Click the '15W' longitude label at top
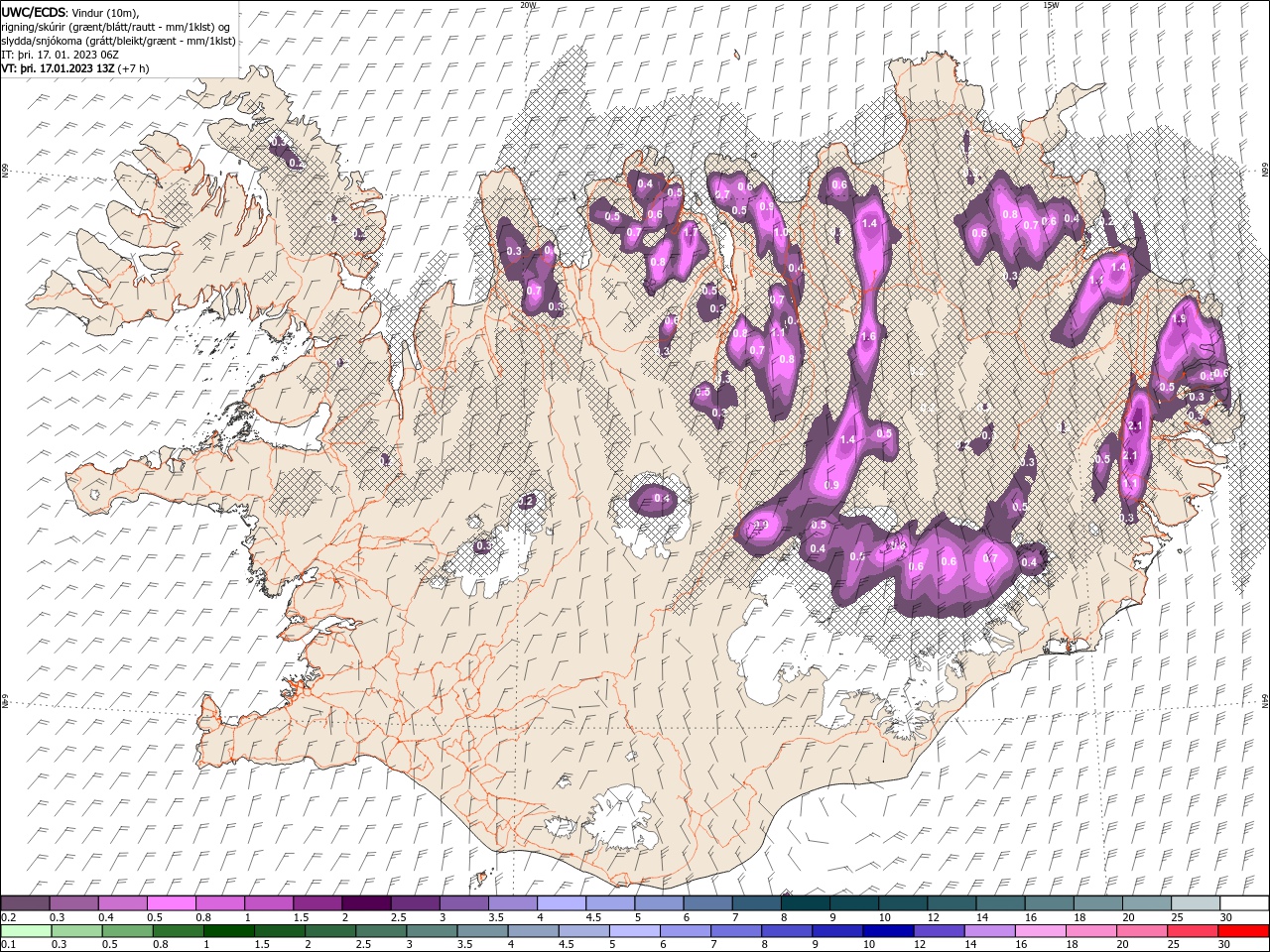Image resolution: width=1270 pixels, height=952 pixels. [1051, 4]
